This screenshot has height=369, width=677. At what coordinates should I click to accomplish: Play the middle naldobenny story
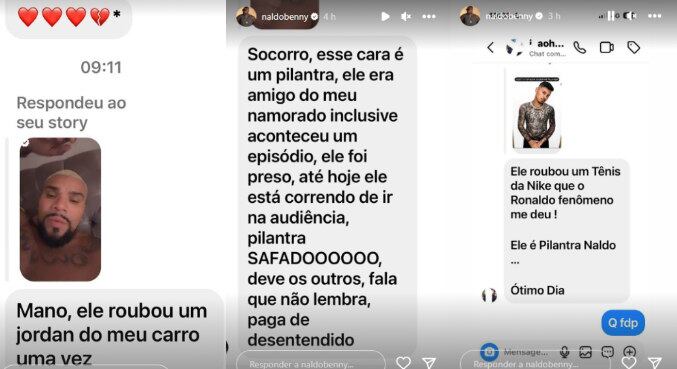[x=386, y=17]
